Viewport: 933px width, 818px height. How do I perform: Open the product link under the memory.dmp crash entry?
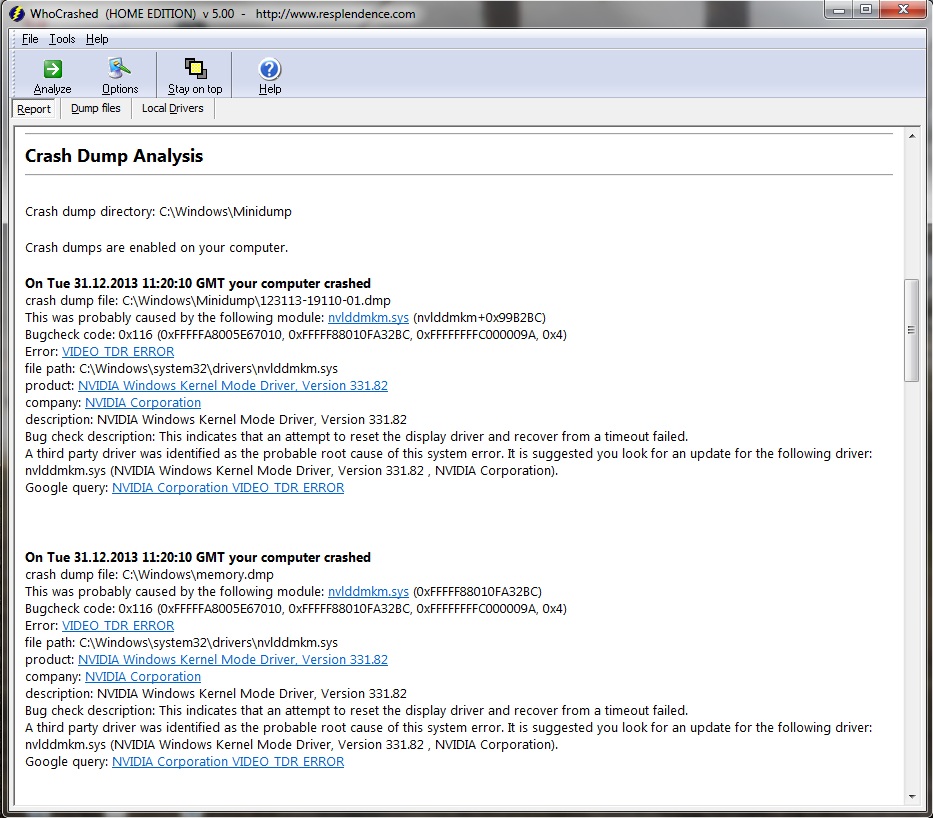pyautogui.click(x=233, y=660)
